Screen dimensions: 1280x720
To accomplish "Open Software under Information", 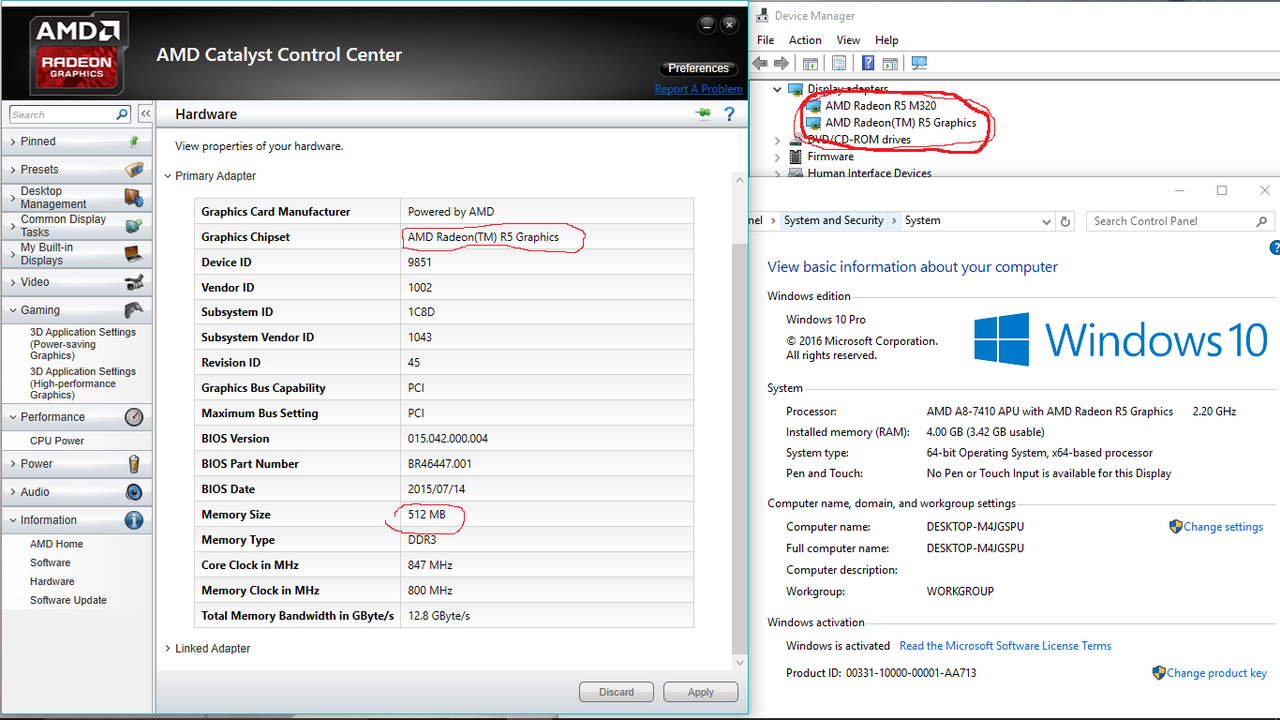I will tap(50, 563).
